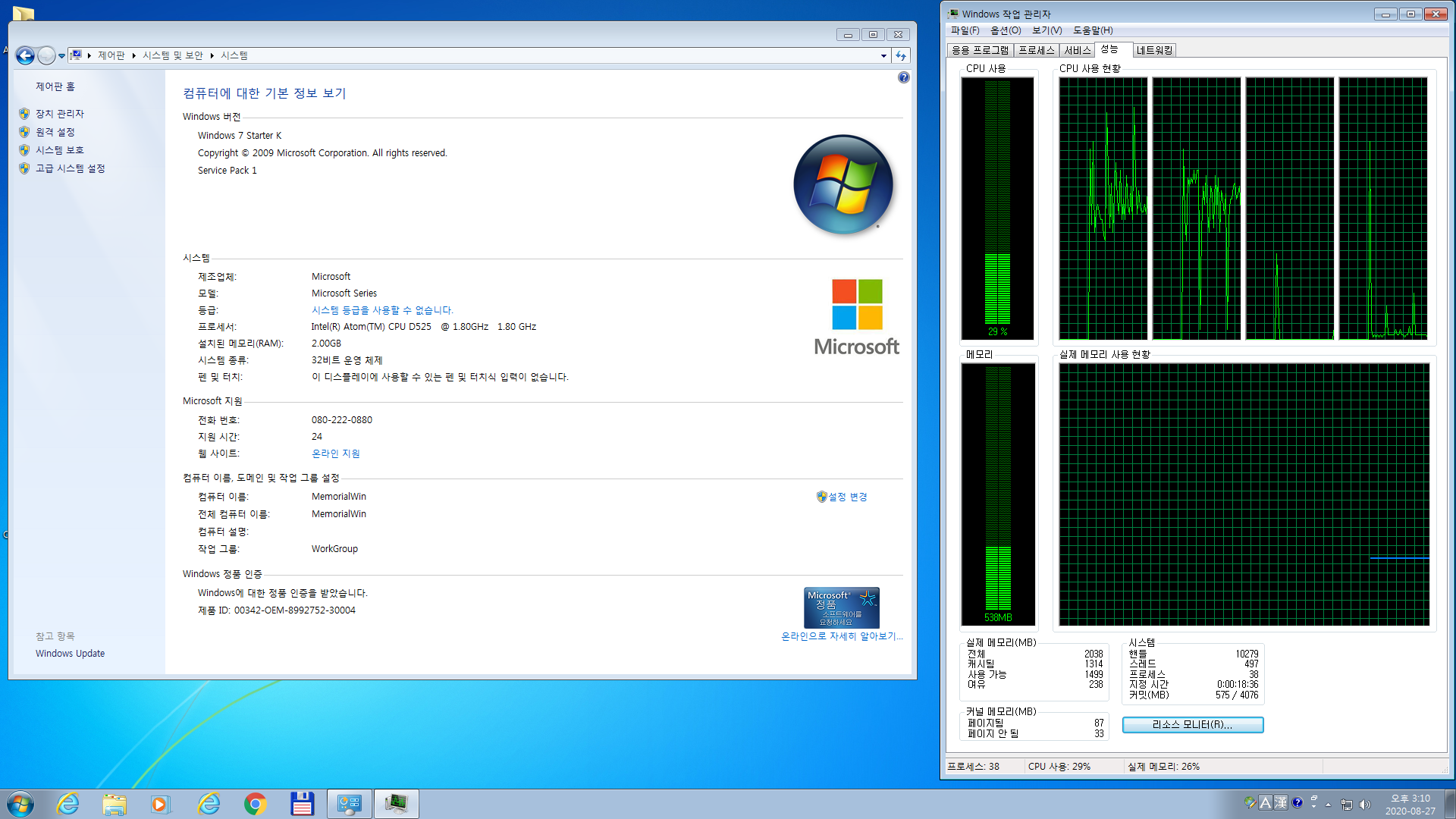
Task: Click 설정 변경 link with shield
Action: coord(847,497)
